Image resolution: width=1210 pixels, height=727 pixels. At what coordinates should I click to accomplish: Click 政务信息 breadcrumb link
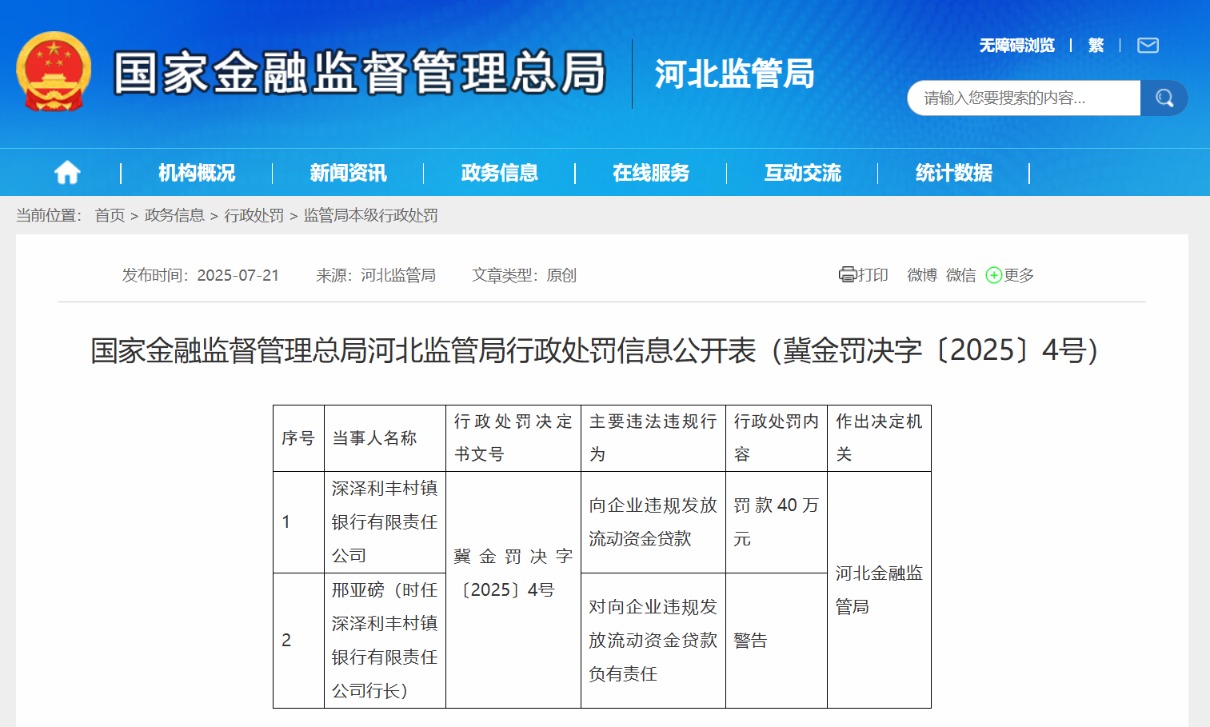point(174,215)
